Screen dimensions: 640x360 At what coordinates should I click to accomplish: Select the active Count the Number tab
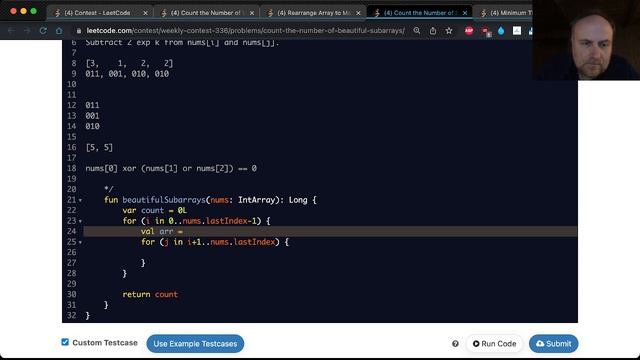[419, 13]
